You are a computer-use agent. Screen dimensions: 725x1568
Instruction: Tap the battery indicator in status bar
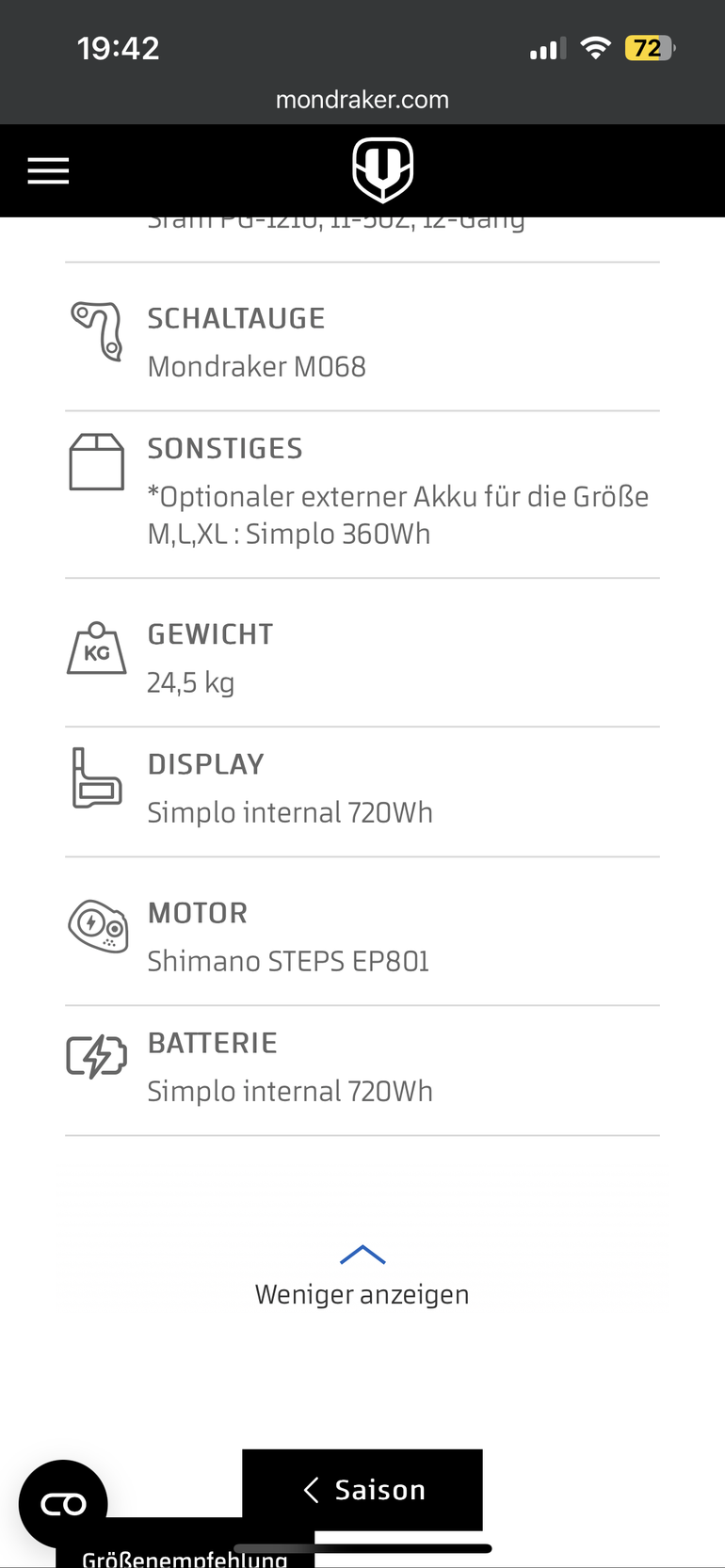649,48
